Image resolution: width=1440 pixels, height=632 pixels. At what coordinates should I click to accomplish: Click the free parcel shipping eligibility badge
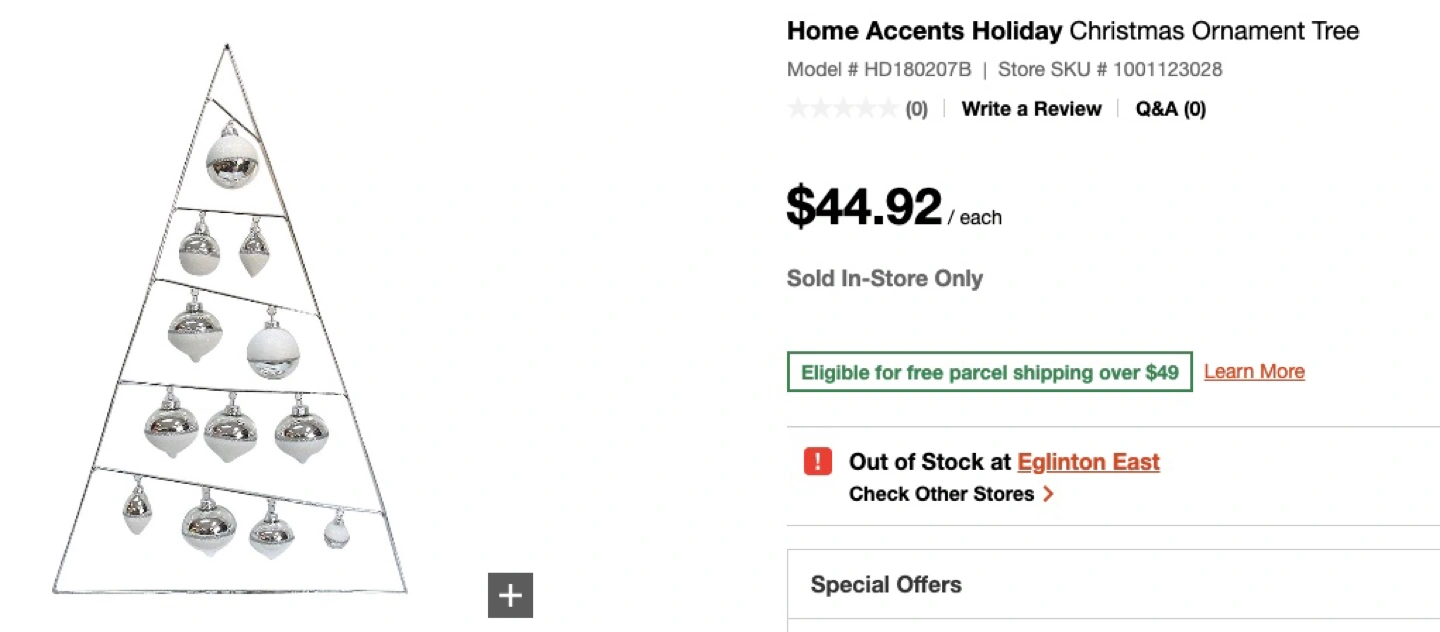pos(989,372)
